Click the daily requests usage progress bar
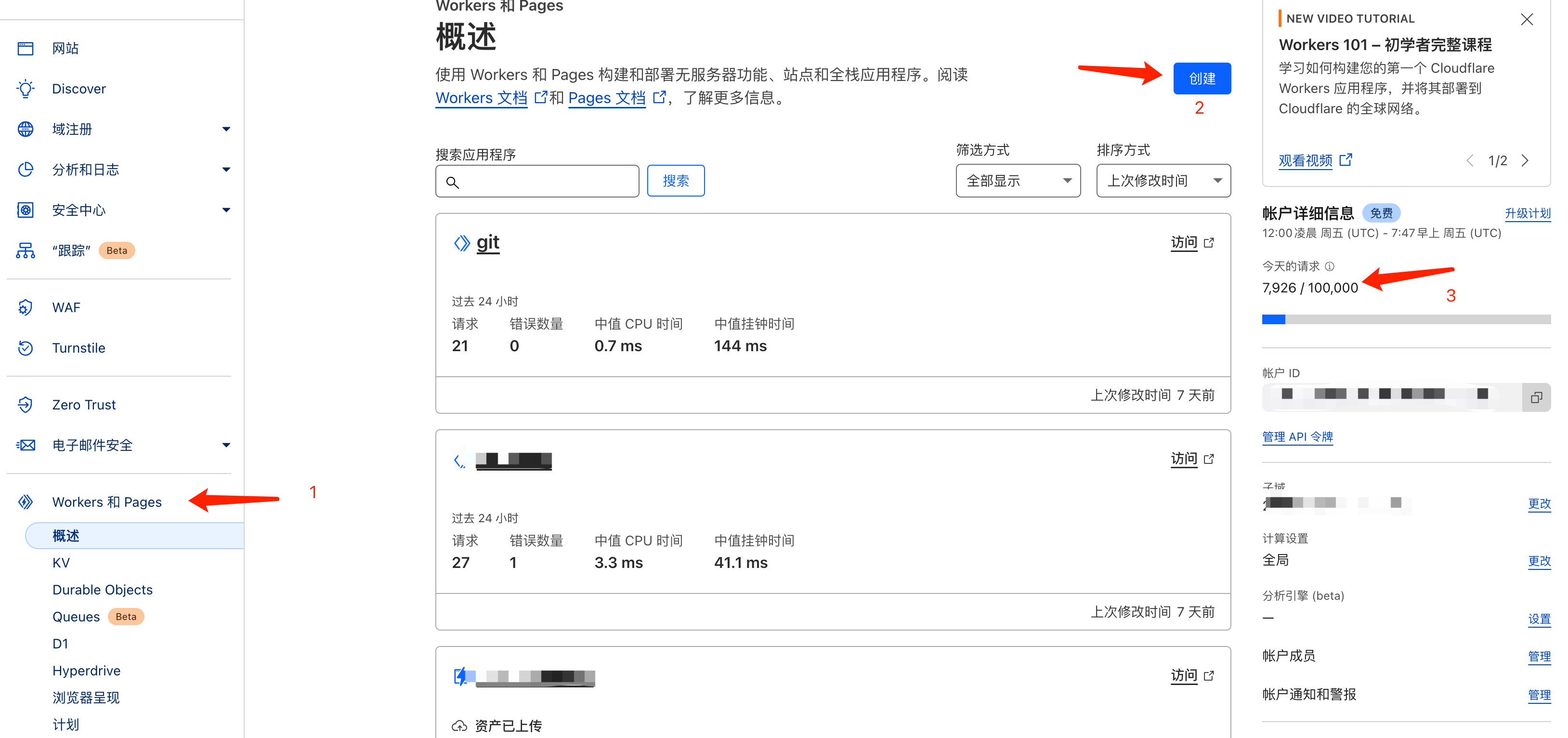1568x738 pixels. pyautogui.click(x=1407, y=319)
